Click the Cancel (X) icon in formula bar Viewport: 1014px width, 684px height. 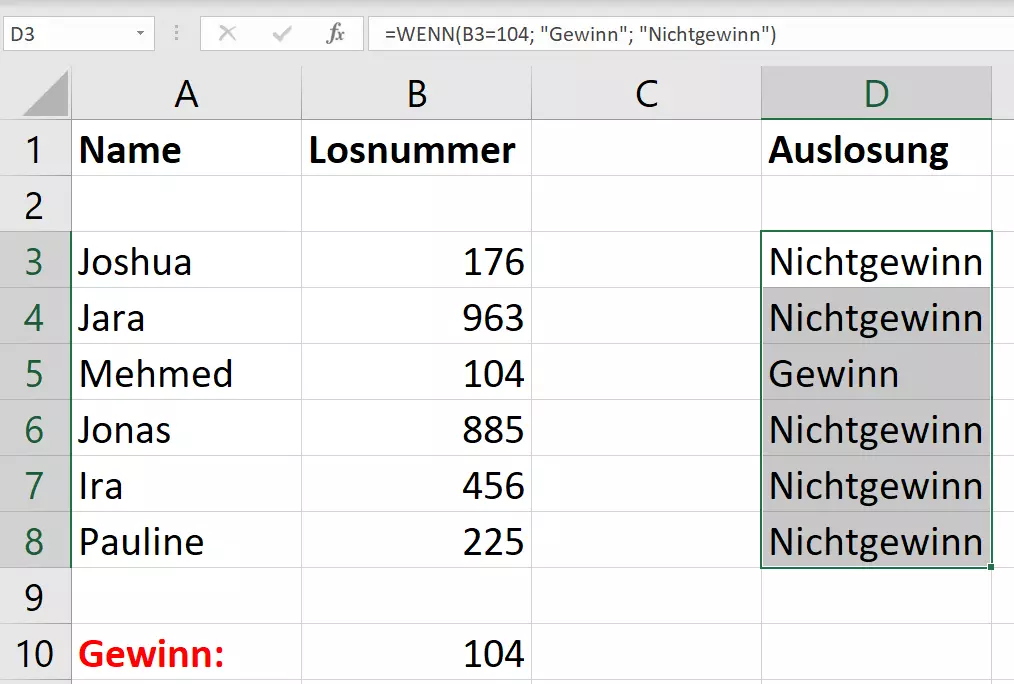(227, 33)
